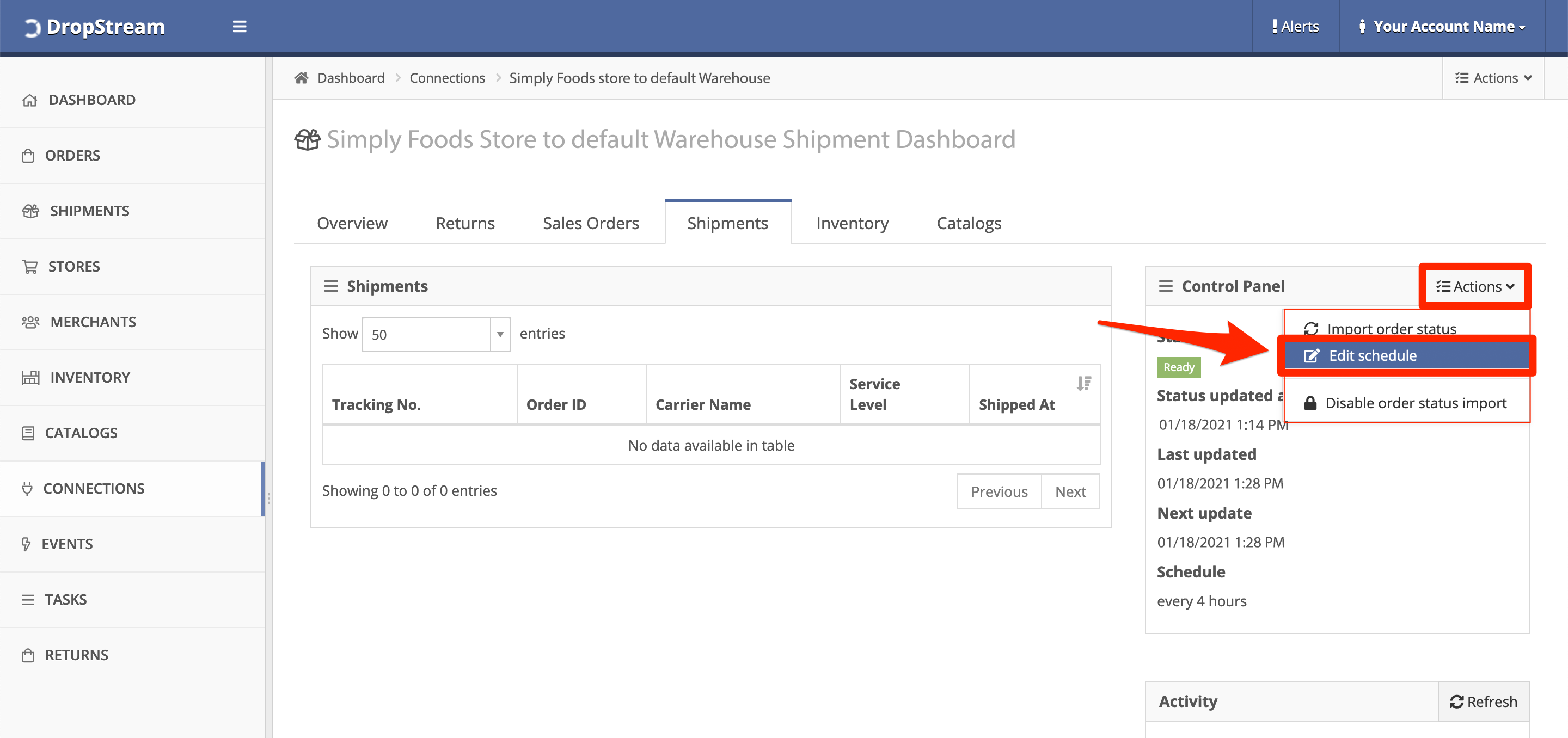Click the Shipments panel list icon

point(331,286)
